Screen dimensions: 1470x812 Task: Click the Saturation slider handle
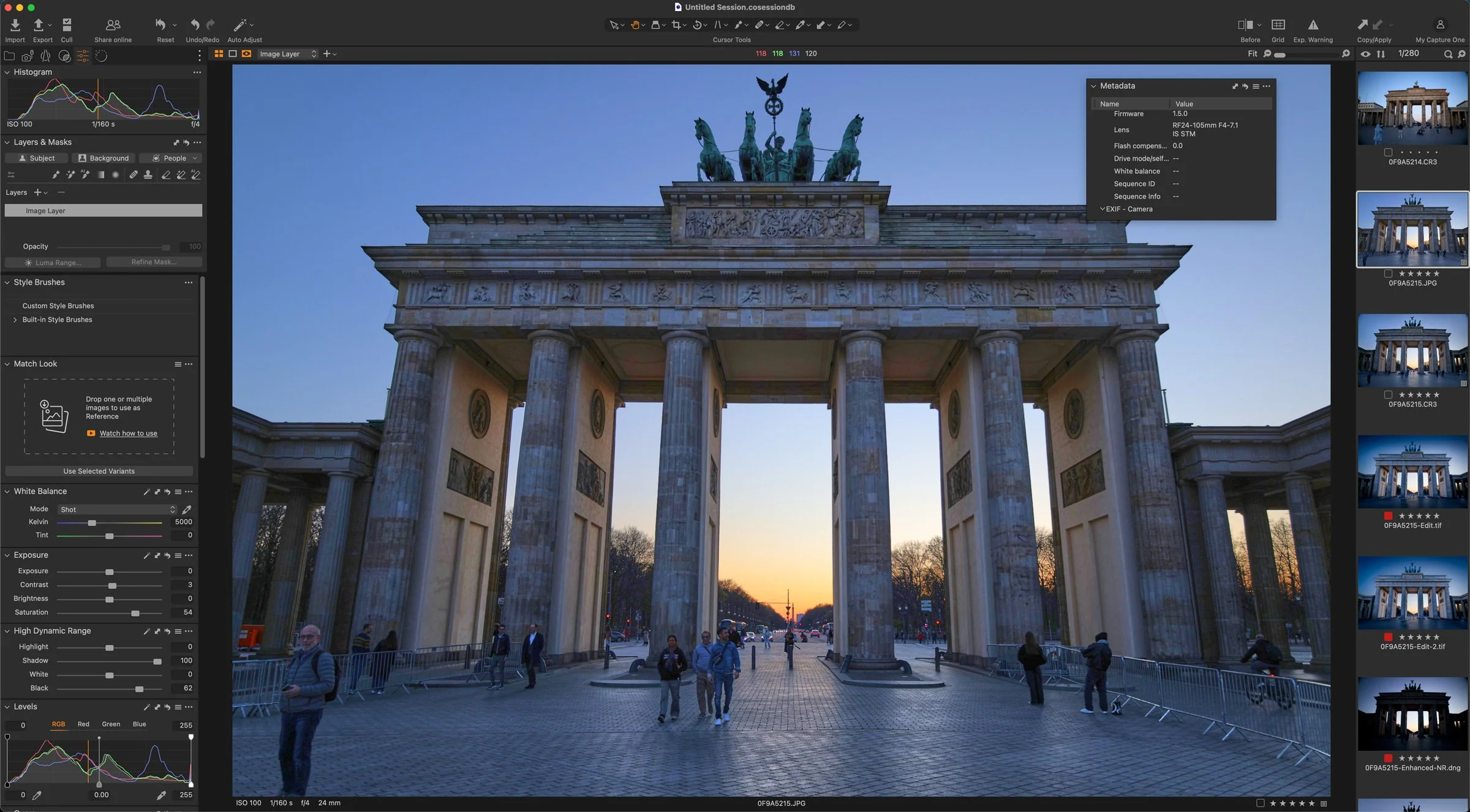click(x=135, y=613)
